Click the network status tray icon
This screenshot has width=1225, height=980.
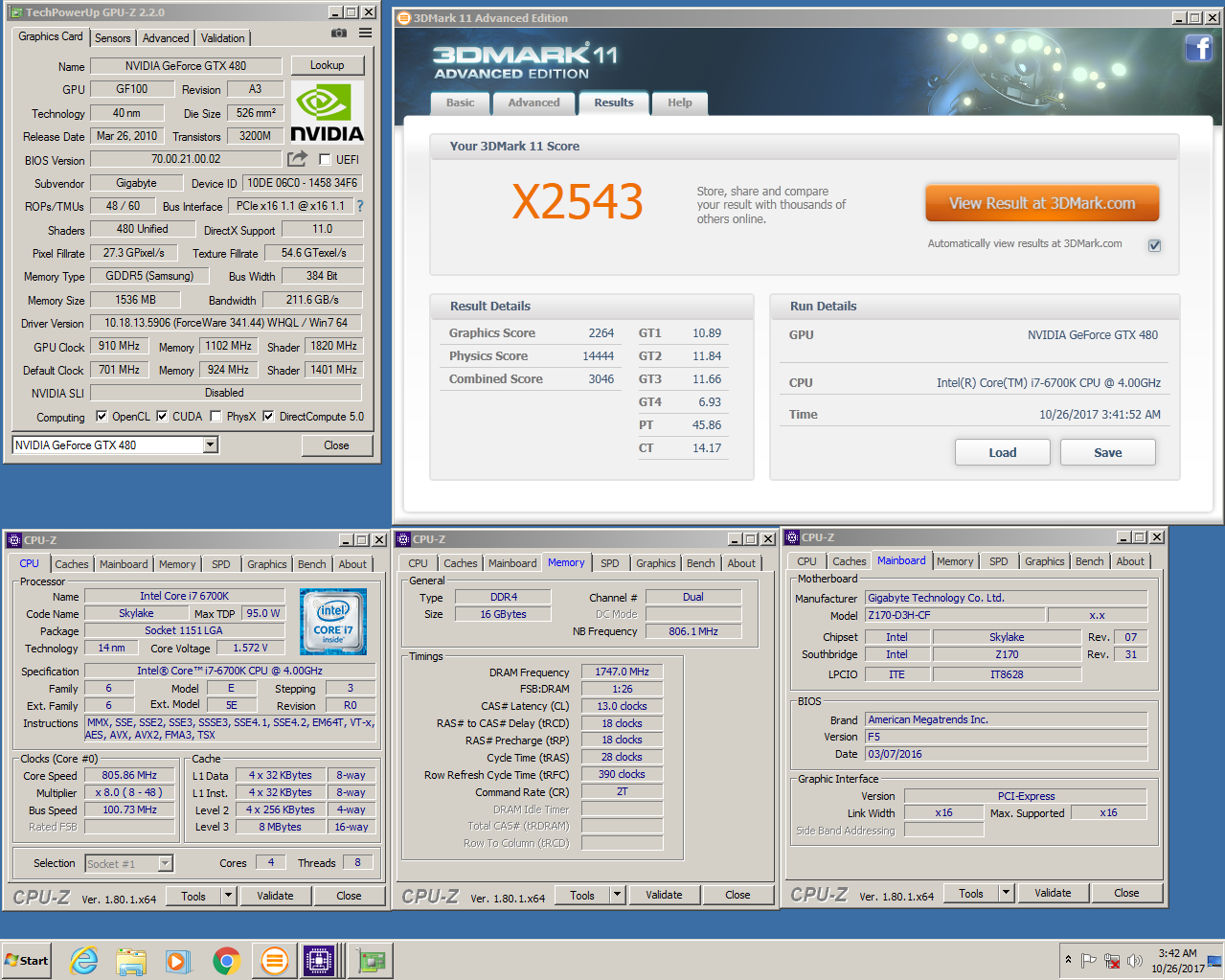tap(1112, 960)
